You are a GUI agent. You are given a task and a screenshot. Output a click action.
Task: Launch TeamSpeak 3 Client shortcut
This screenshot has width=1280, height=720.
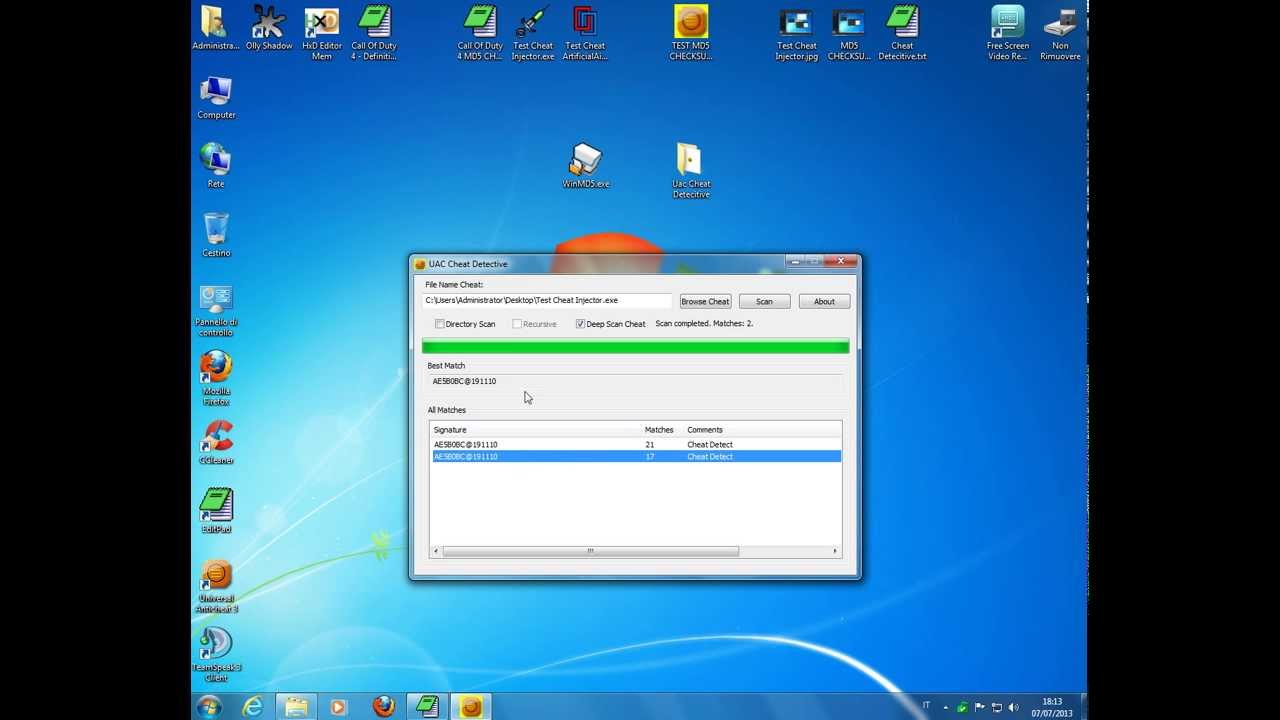click(x=216, y=655)
